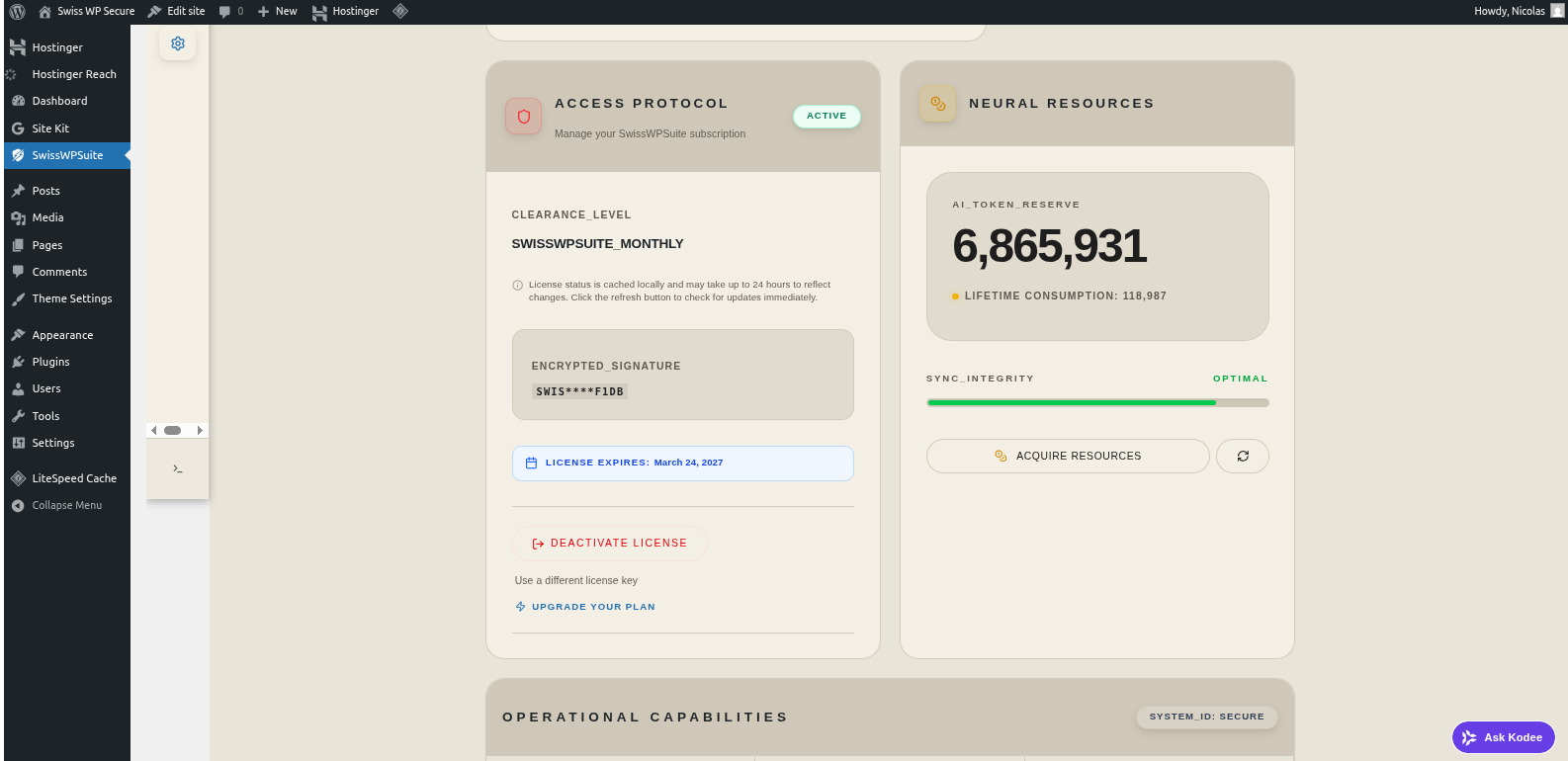Open the comments bubble in the admin bar
1568x761 pixels.
(x=230, y=11)
